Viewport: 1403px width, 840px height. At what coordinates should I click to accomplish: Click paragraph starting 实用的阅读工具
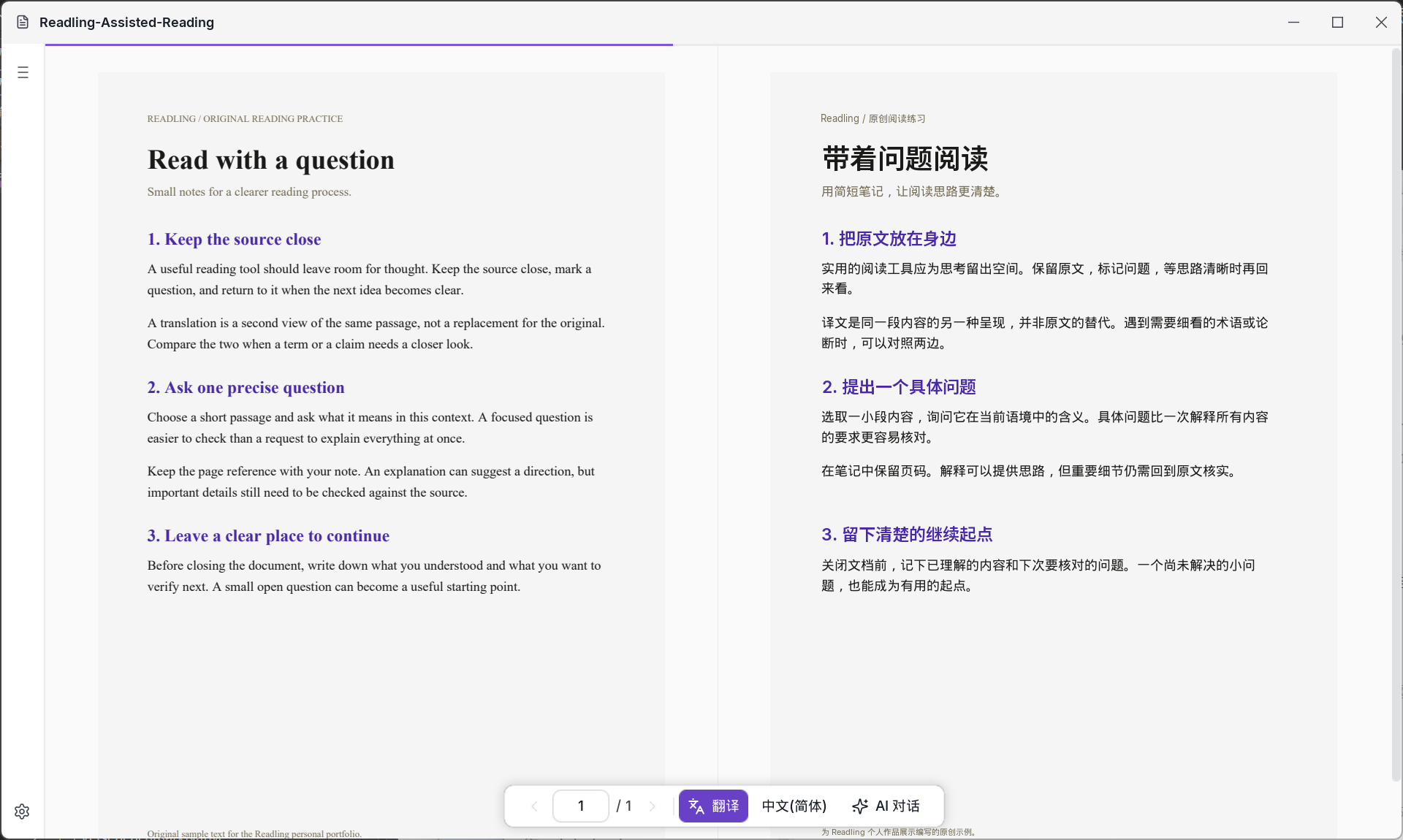[x=1044, y=278]
